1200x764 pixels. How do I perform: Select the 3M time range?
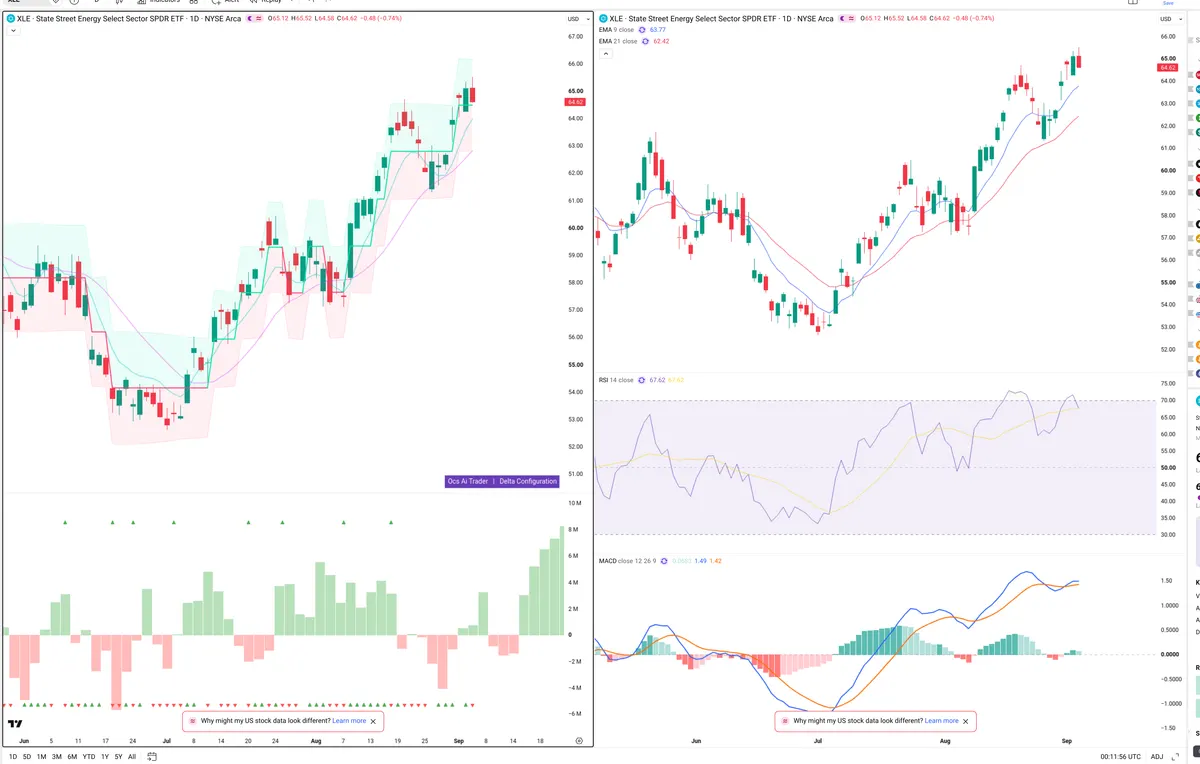click(57, 756)
